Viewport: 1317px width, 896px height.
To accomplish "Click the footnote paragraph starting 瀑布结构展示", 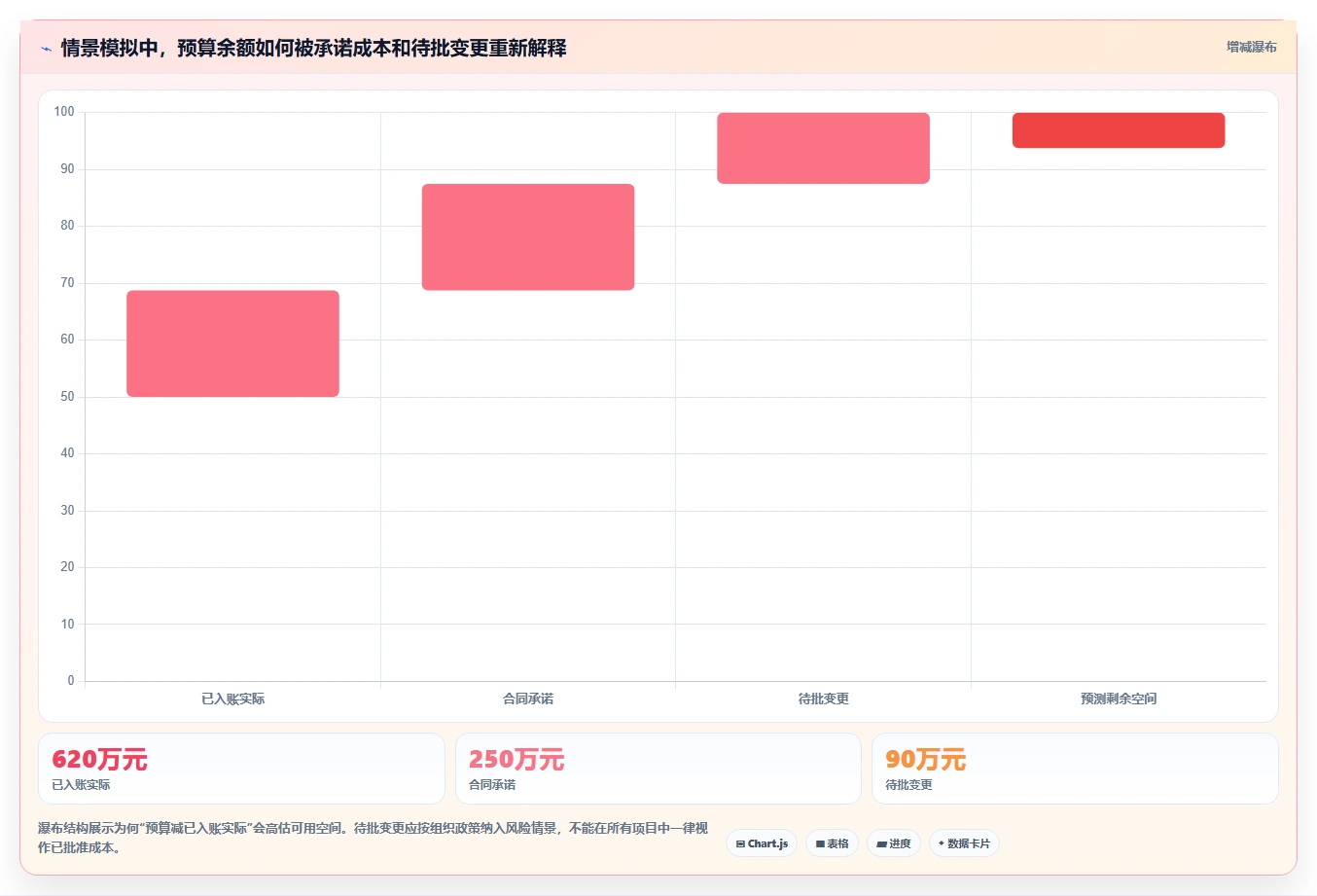I will click(373, 838).
